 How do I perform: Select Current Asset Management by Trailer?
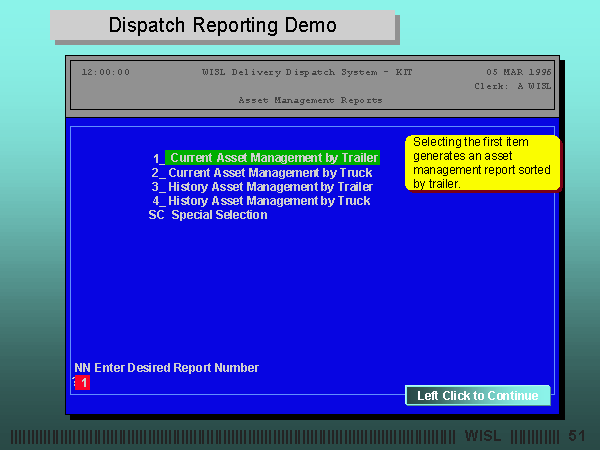[272, 158]
